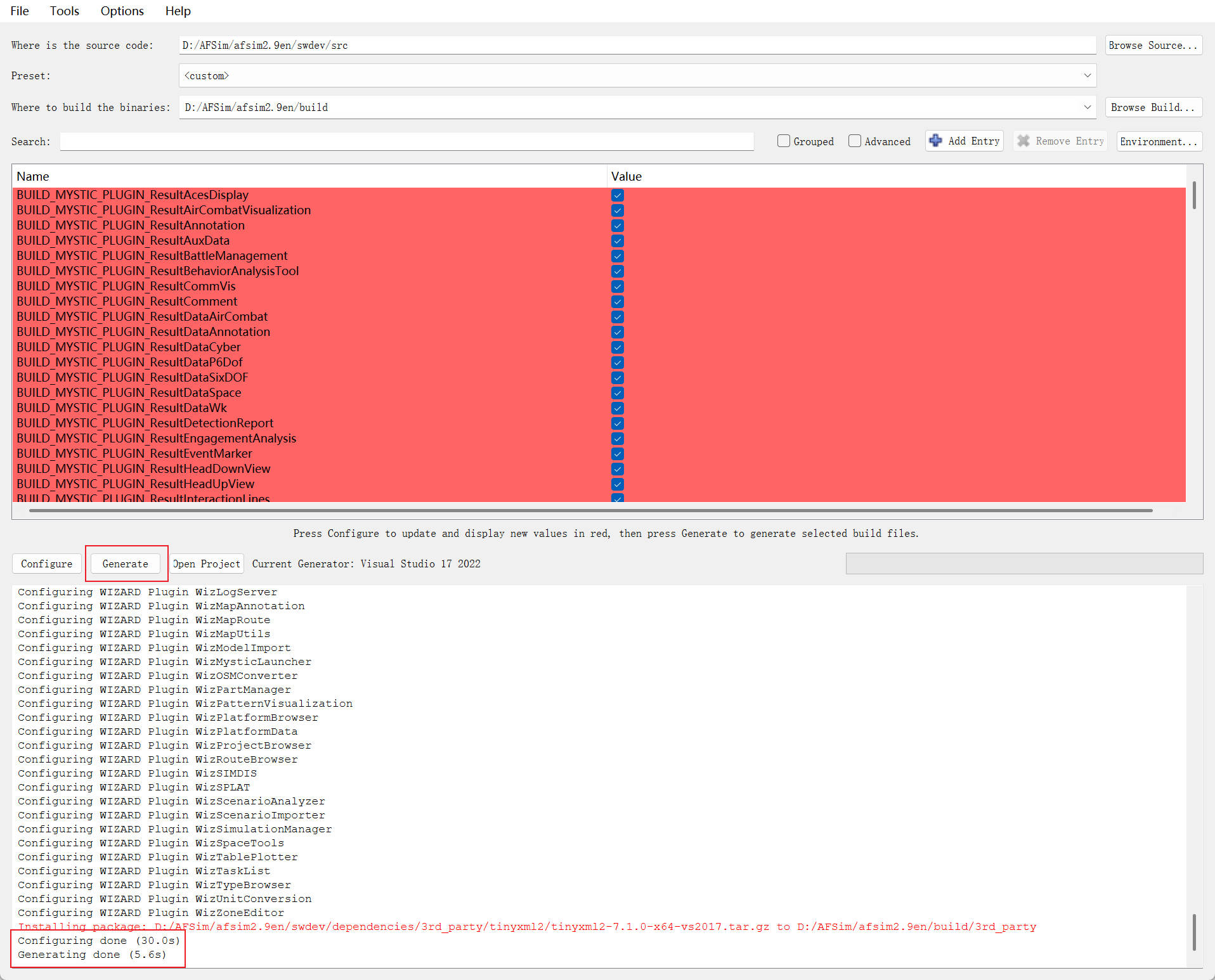Open the Help menu
The height and width of the screenshot is (980, 1215).
[x=178, y=11]
